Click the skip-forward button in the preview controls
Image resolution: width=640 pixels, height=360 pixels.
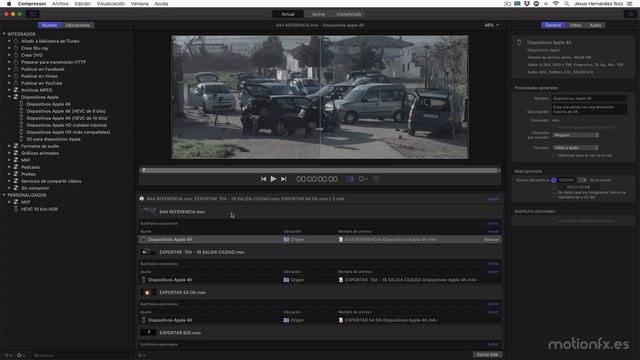pos(284,179)
